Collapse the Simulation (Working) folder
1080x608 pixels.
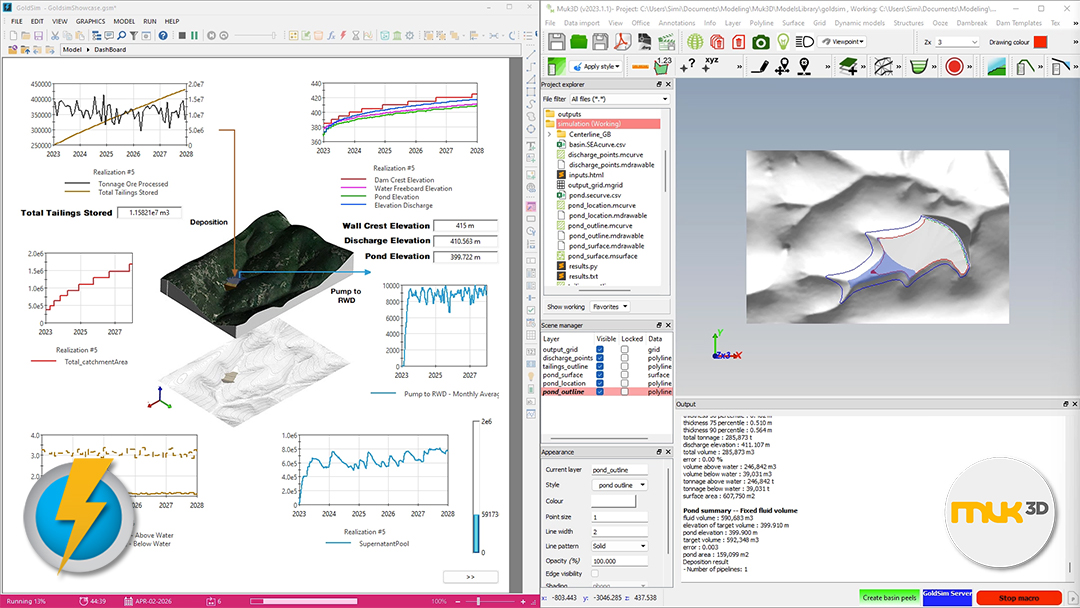click(550, 122)
